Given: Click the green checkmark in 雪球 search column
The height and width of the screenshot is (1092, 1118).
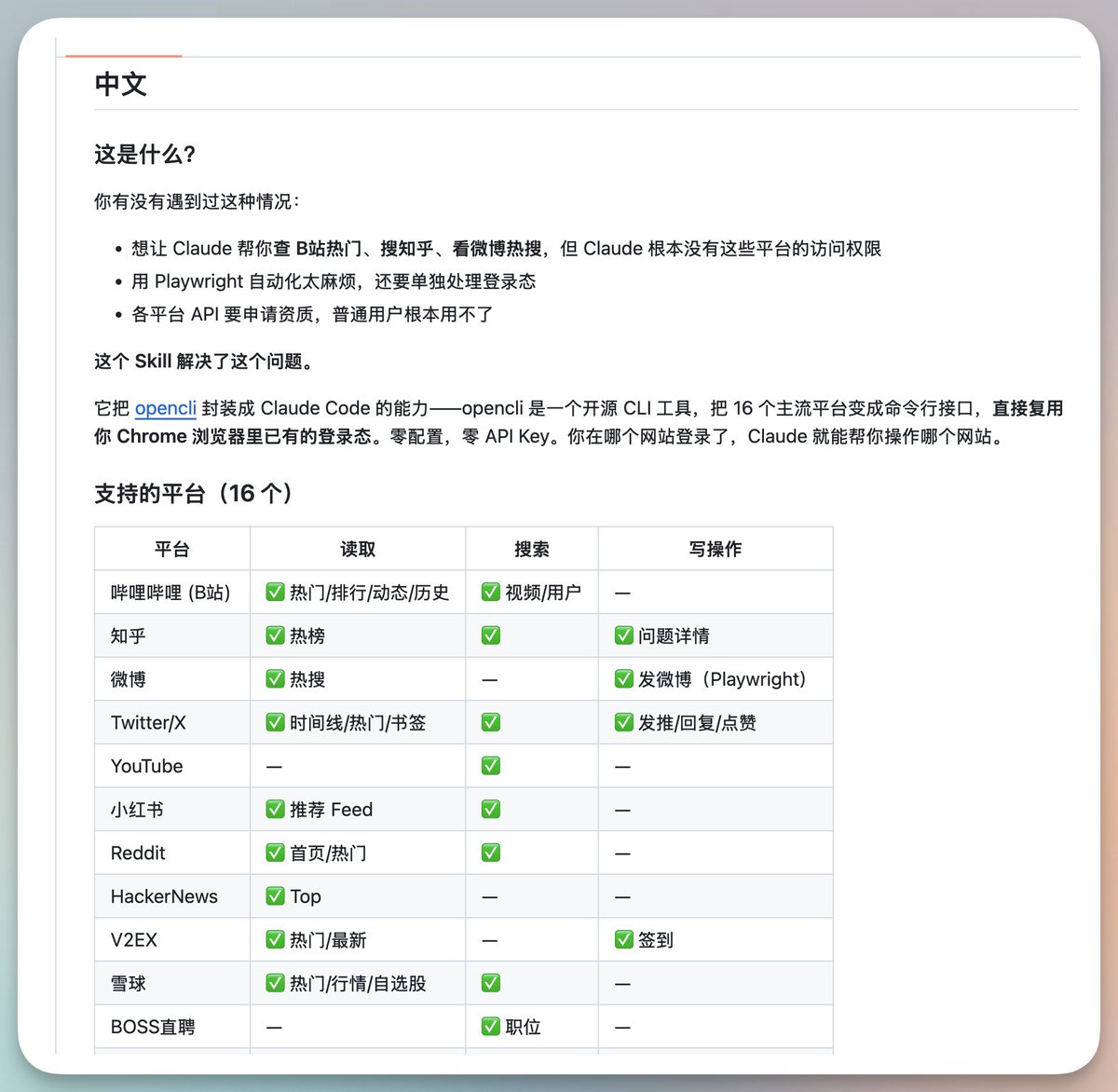Looking at the screenshot, I should pos(491,983).
